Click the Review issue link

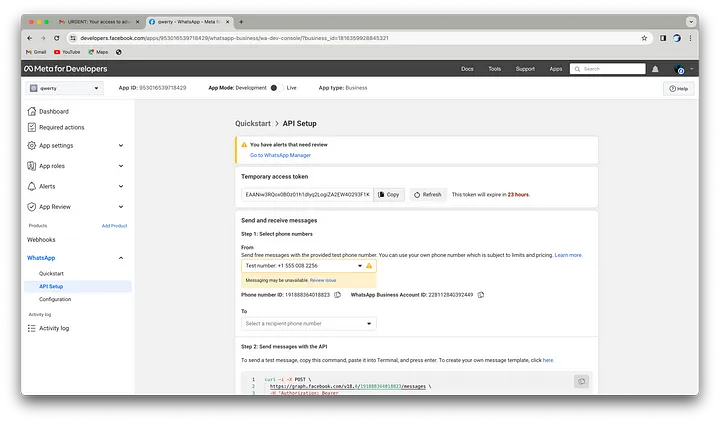(x=323, y=280)
